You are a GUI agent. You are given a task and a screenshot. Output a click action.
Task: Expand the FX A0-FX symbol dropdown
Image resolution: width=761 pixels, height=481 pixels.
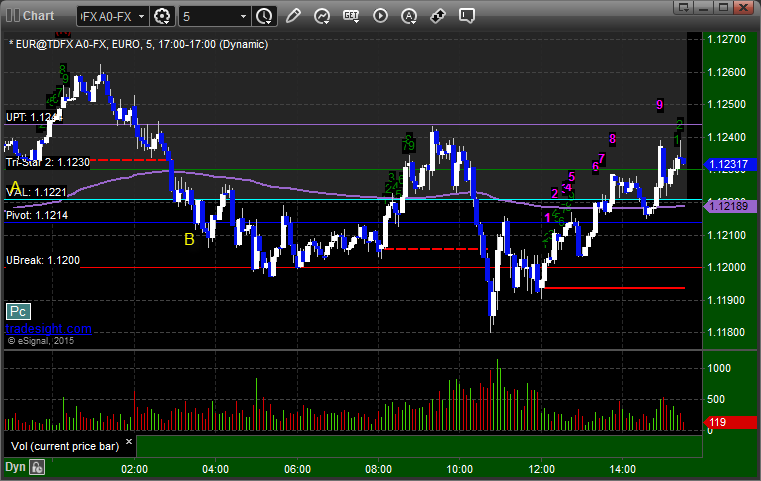[141, 17]
